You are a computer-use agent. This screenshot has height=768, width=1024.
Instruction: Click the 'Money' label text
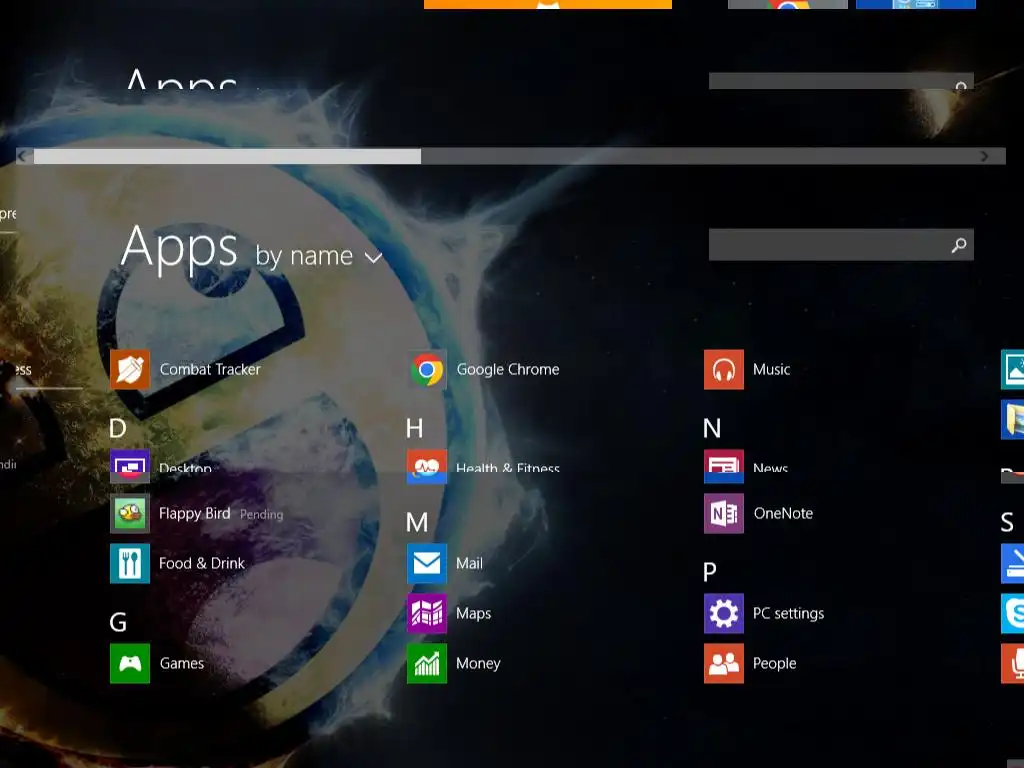[478, 664]
